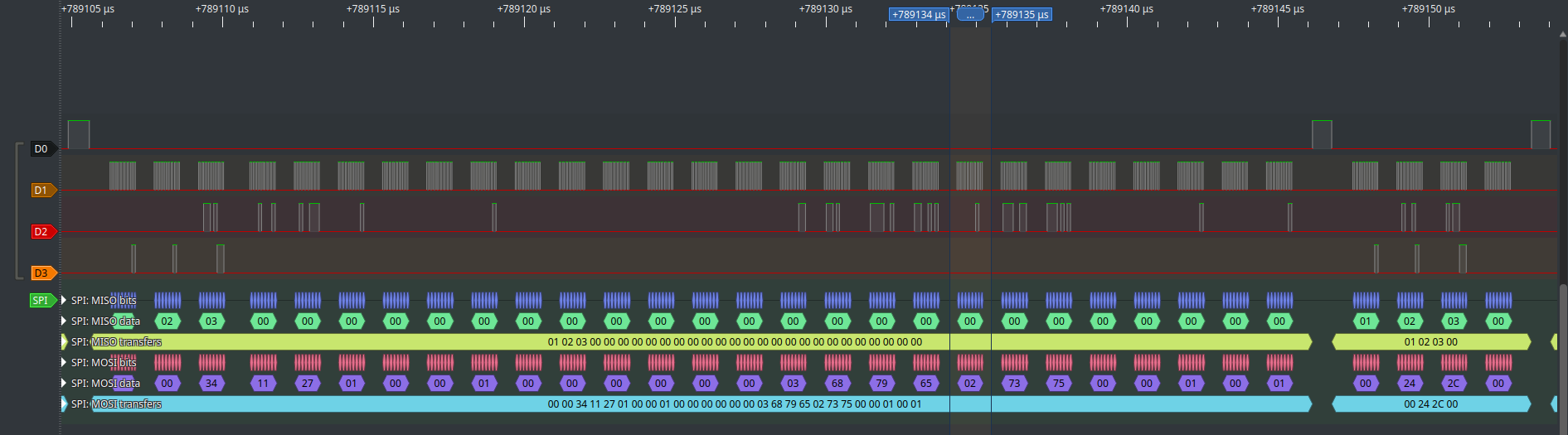The height and width of the screenshot is (435, 1568).
Task: Toggle the SPI: MISO transfers row arrow
Action: [x=64, y=342]
